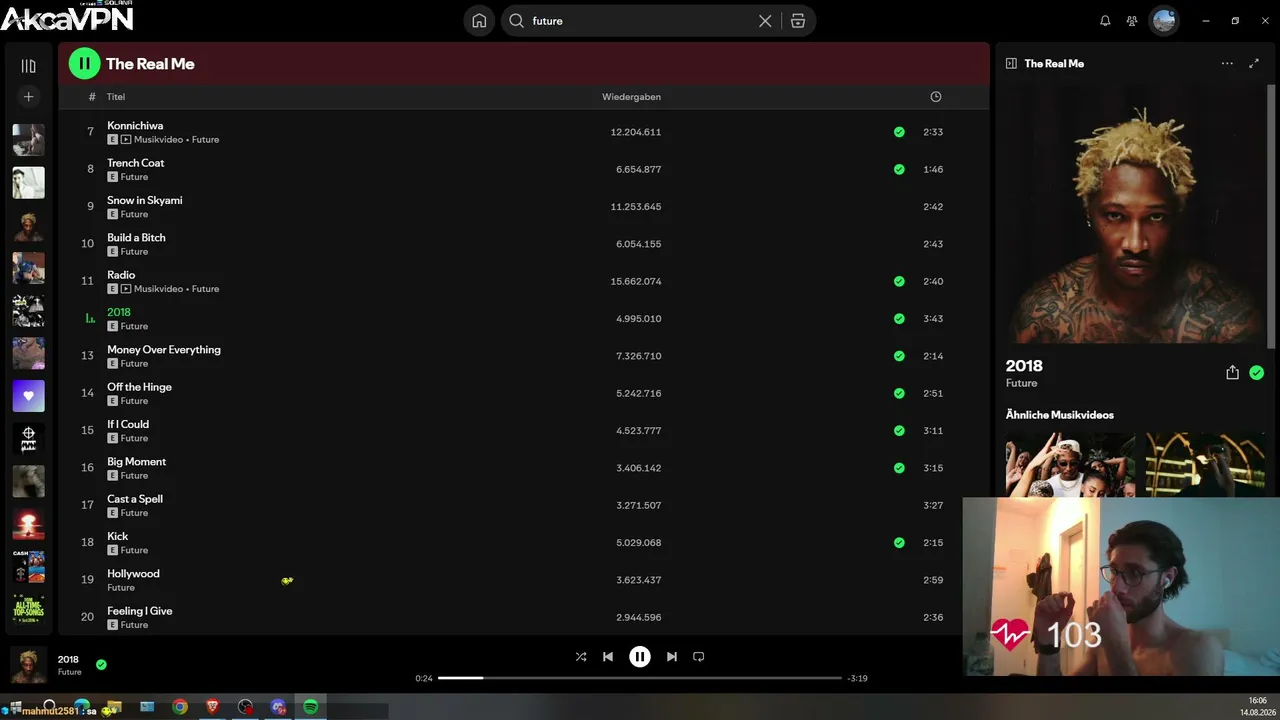Toggle repeat mode
The image size is (1280, 720).
(x=699, y=657)
